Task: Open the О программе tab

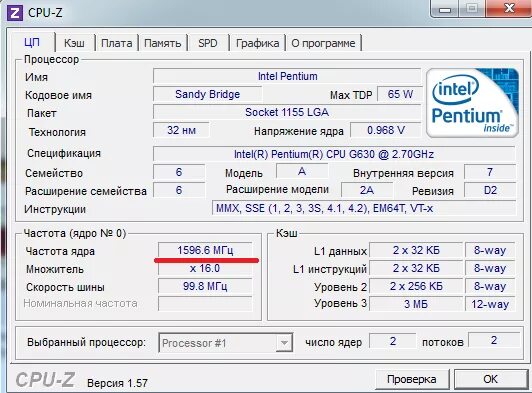Action: point(323,43)
